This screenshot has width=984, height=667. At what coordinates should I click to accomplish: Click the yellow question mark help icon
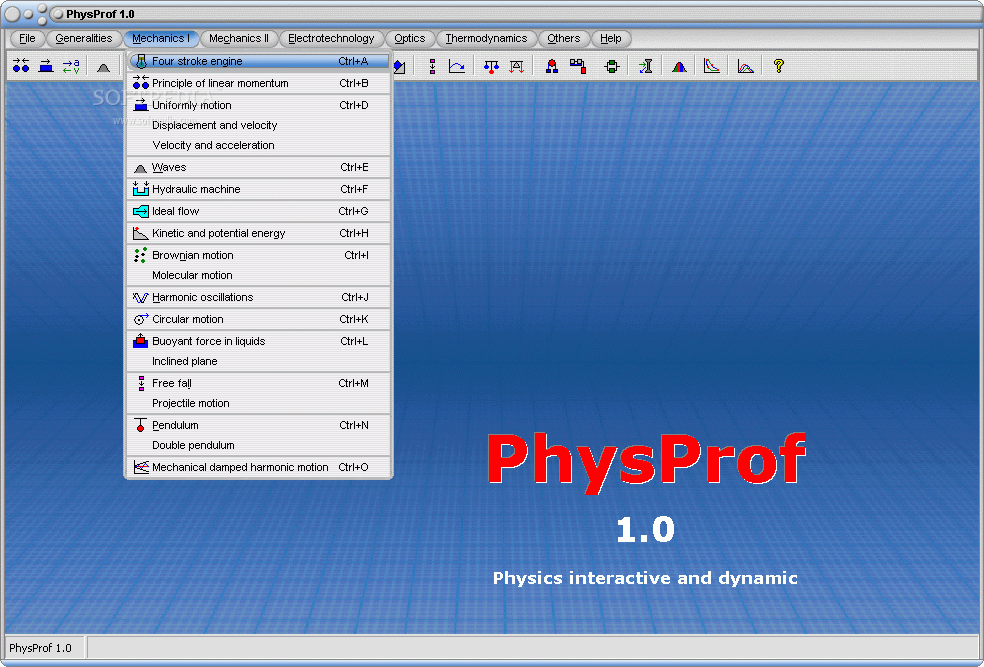coord(779,66)
